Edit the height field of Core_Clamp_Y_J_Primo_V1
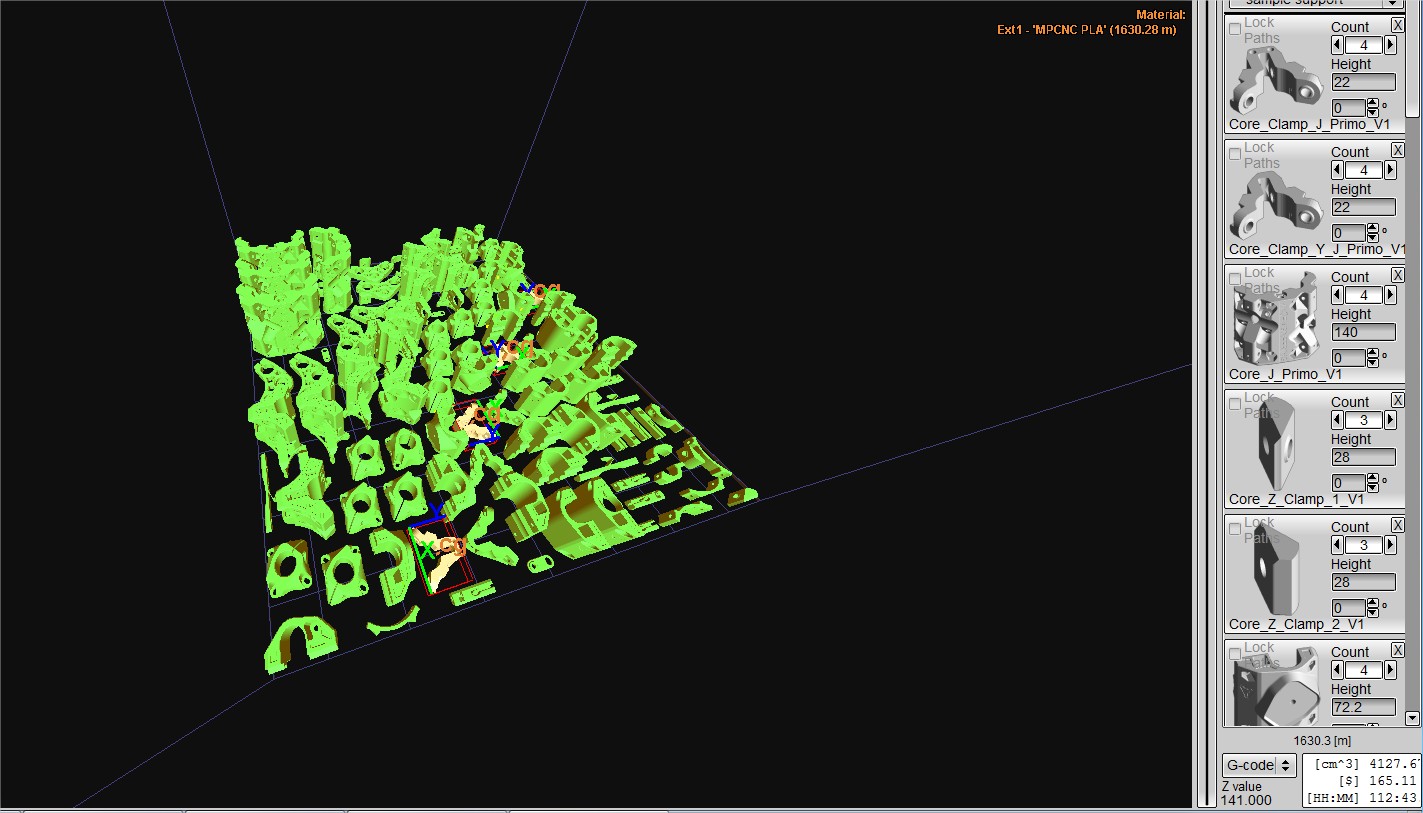This screenshot has height=813, width=1423. pyautogui.click(x=1363, y=207)
